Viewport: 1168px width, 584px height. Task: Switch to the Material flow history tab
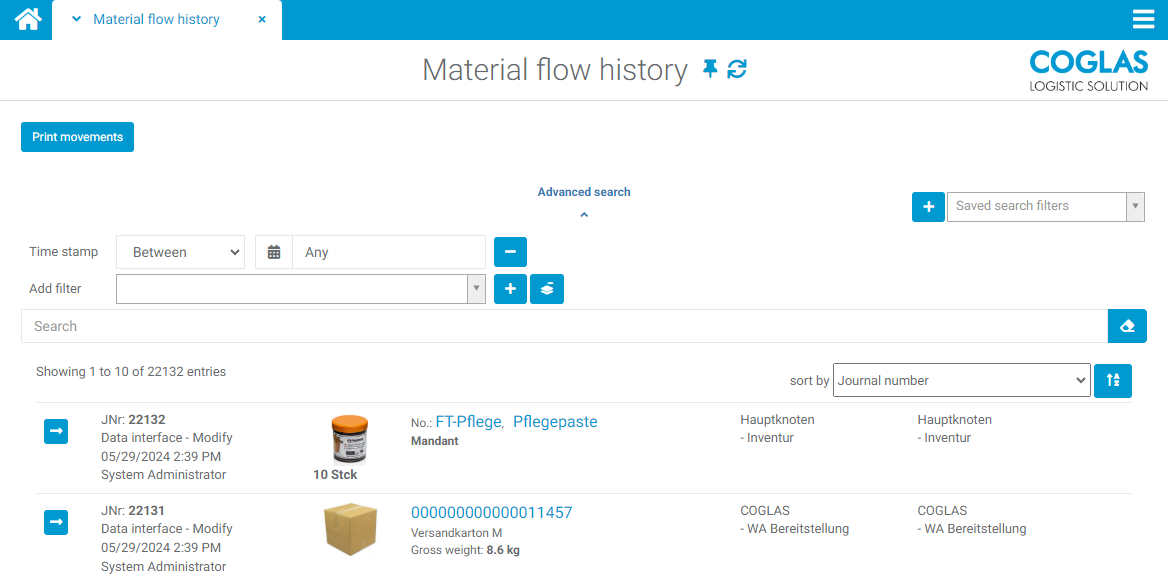(x=156, y=19)
